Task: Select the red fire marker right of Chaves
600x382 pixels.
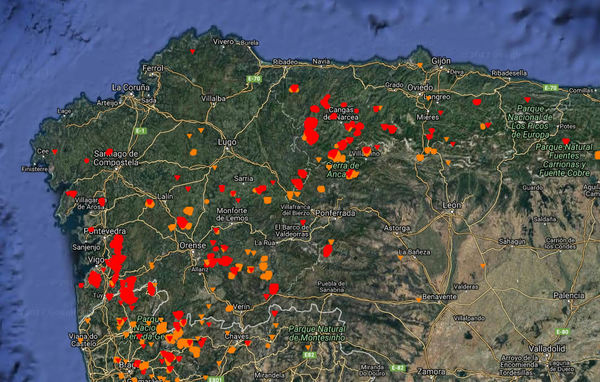Action: pyautogui.click(x=248, y=343)
